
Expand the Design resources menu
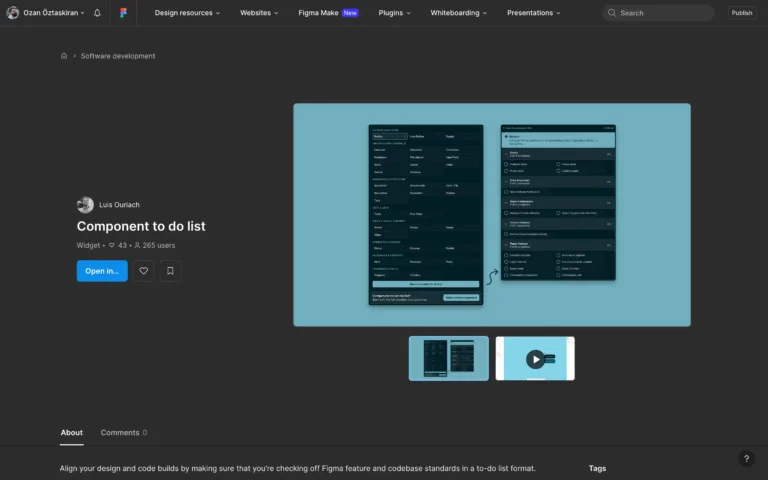[x=187, y=13]
